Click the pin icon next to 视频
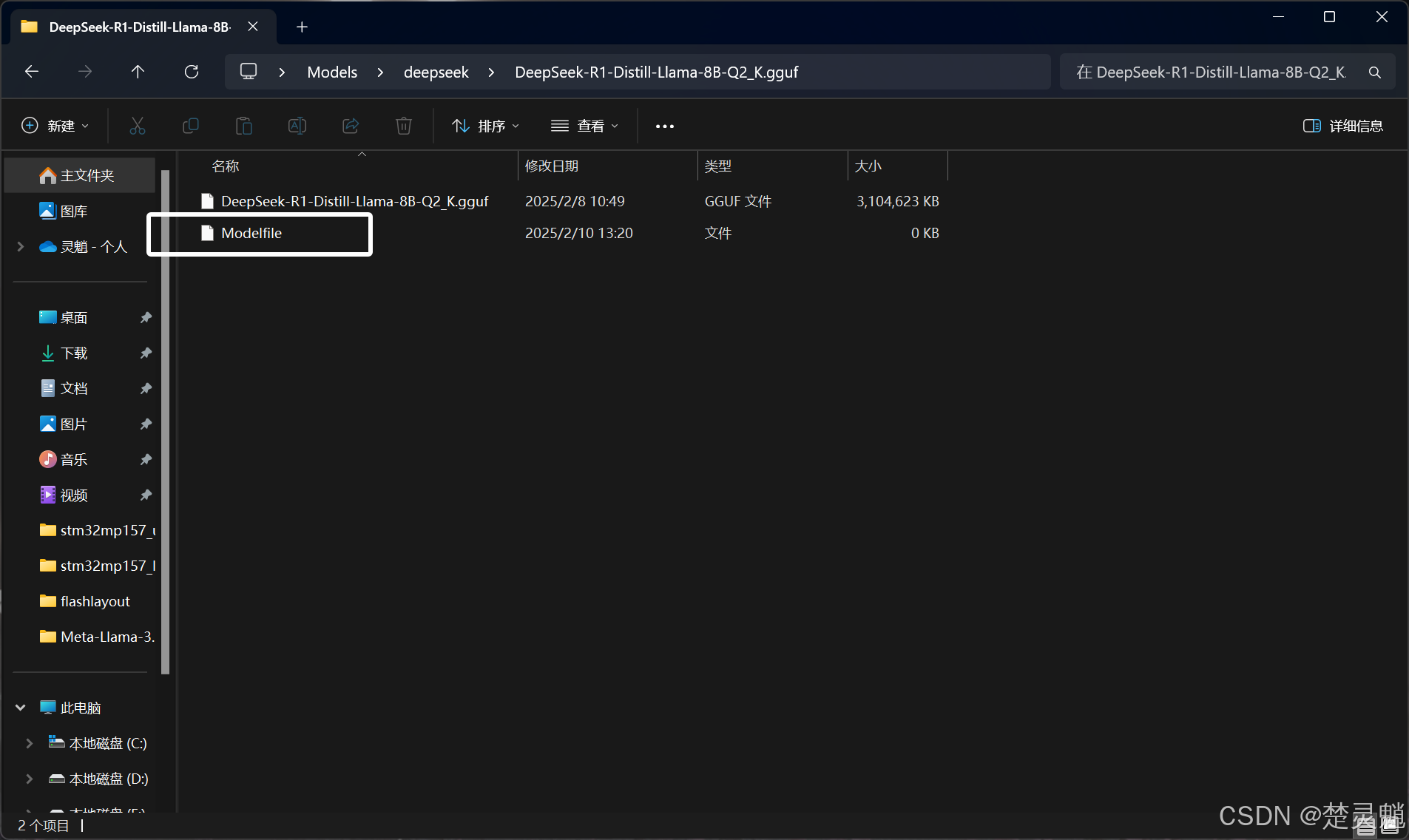This screenshot has width=1409, height=840. coord(146,495)
